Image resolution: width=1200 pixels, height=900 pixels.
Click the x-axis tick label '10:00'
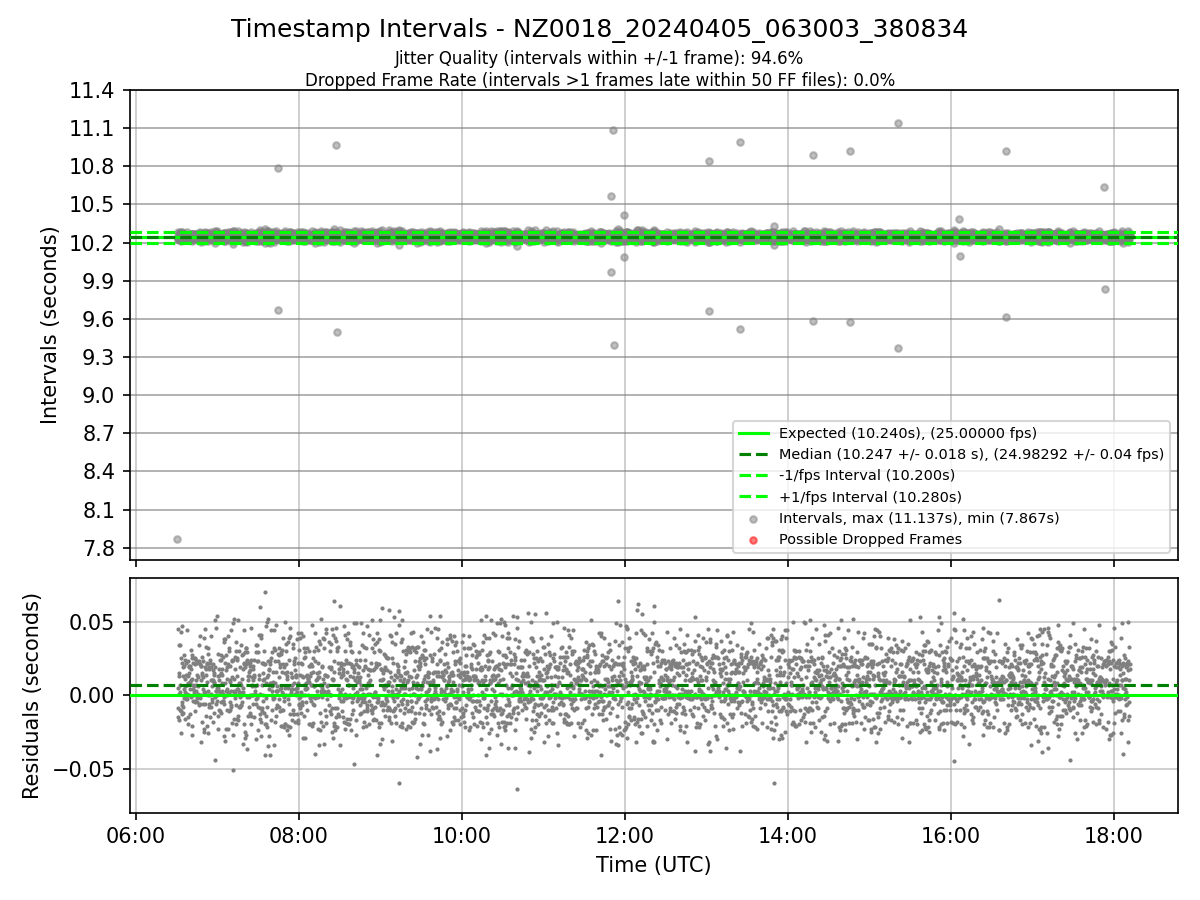[x=461, y=836]
